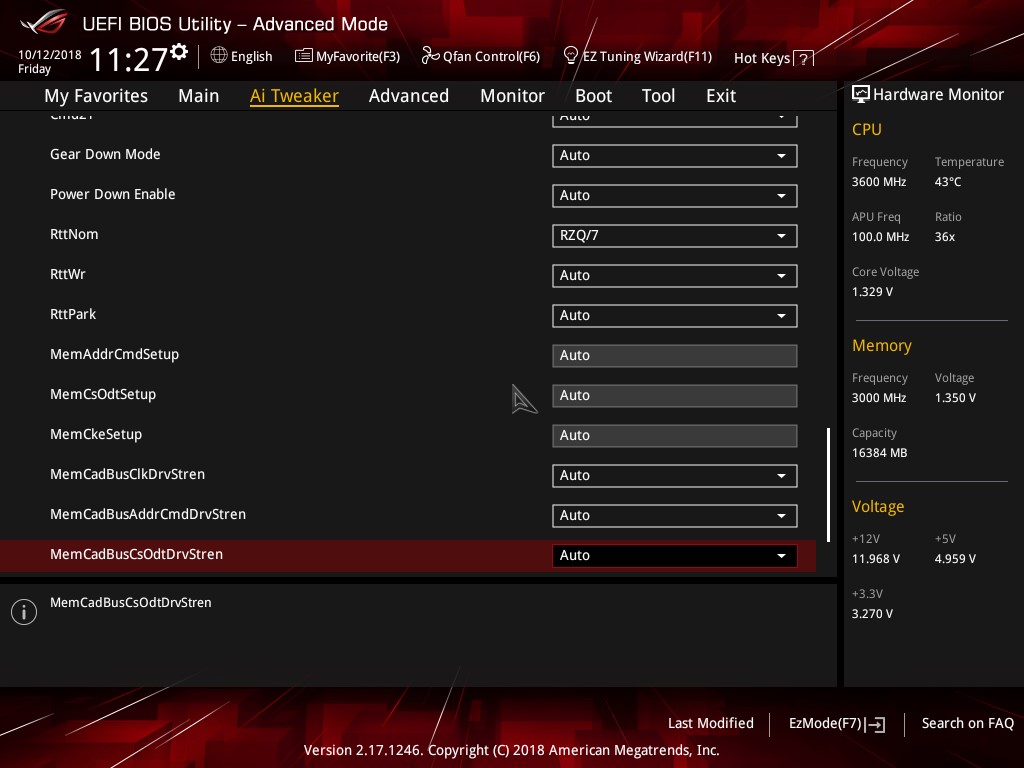Open Search on FAQ link
The width and height of the screenshot is (1024, 768).
pos(967,723)
